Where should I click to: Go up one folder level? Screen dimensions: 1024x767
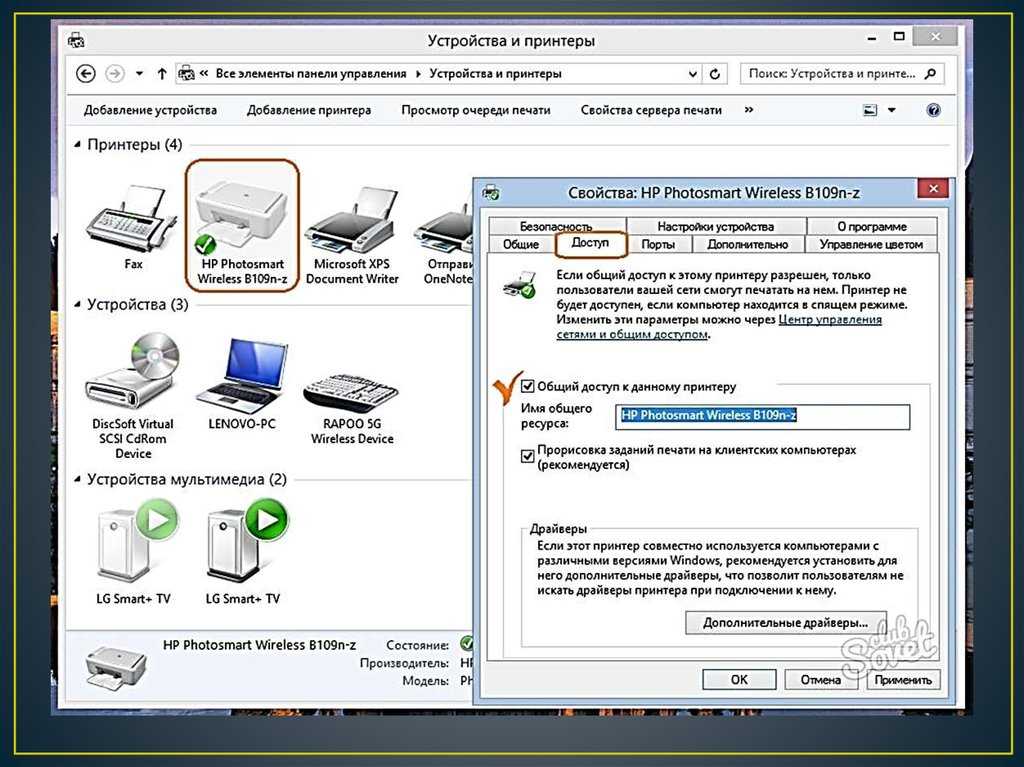click(x=162, y=74)
